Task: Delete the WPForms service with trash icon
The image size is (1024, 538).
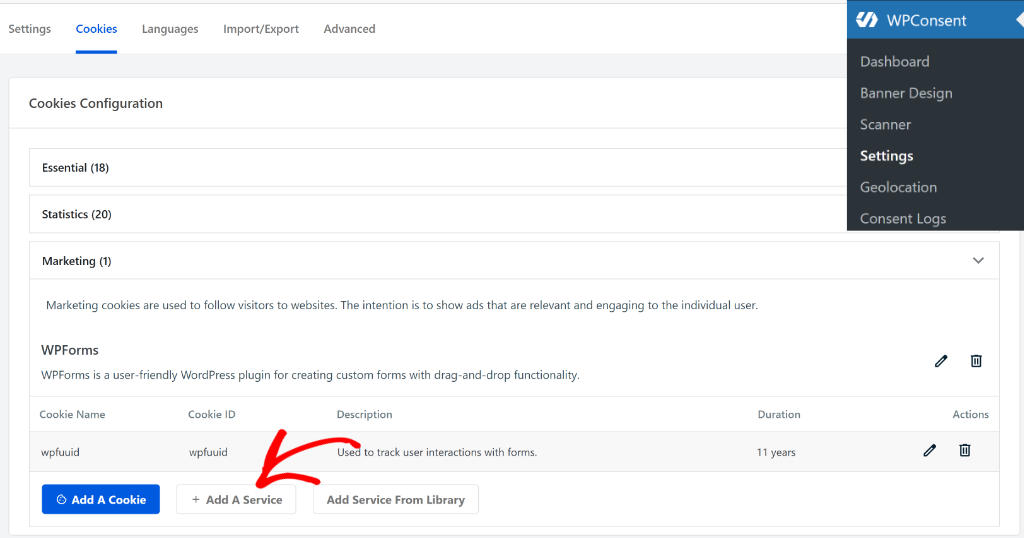Action: coord(976,361)
